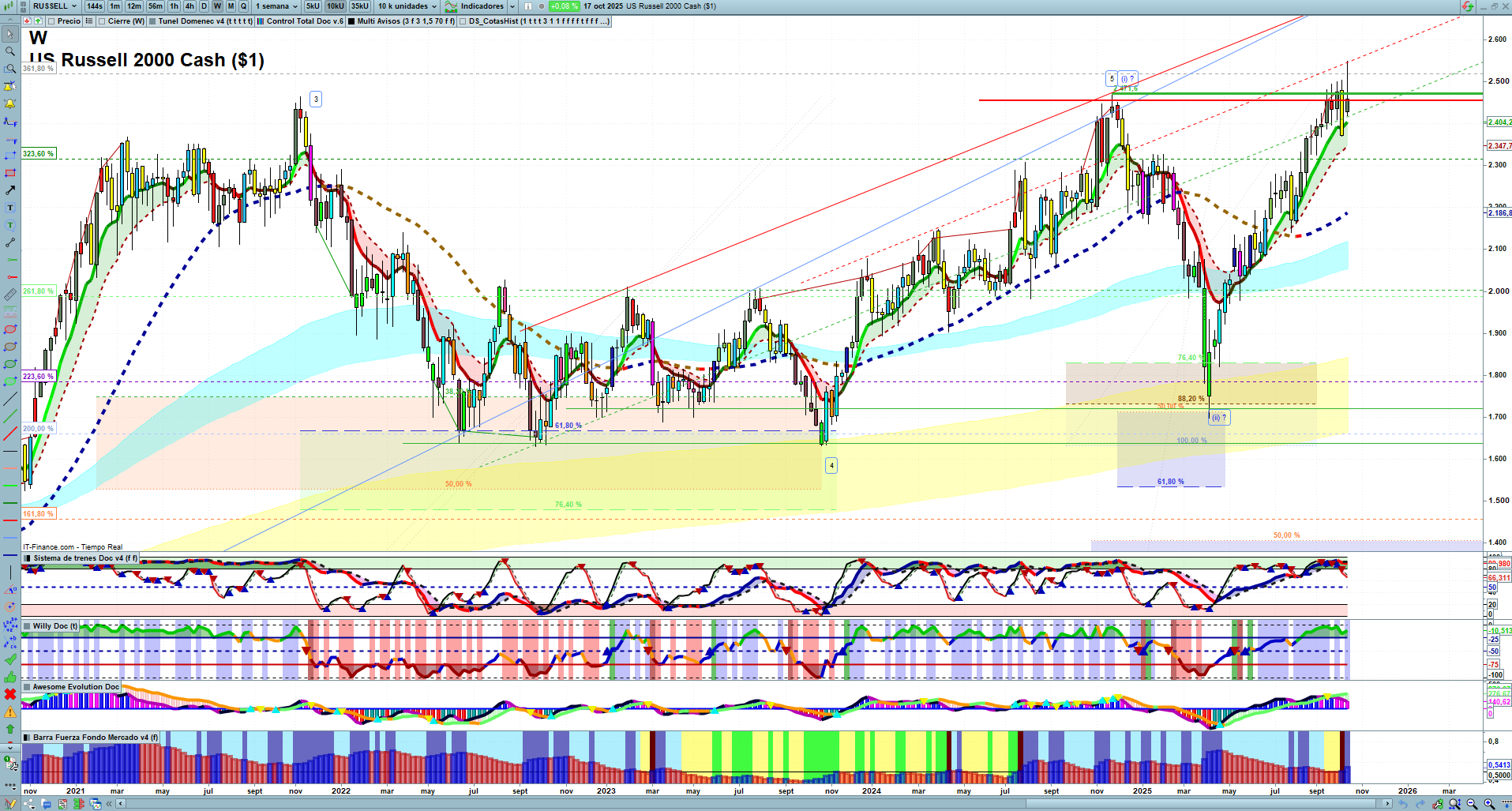The width and height of the screenshot is (1512, 811).
Task: Click the info icon next to Indicadores
Action: click(528, 6)
